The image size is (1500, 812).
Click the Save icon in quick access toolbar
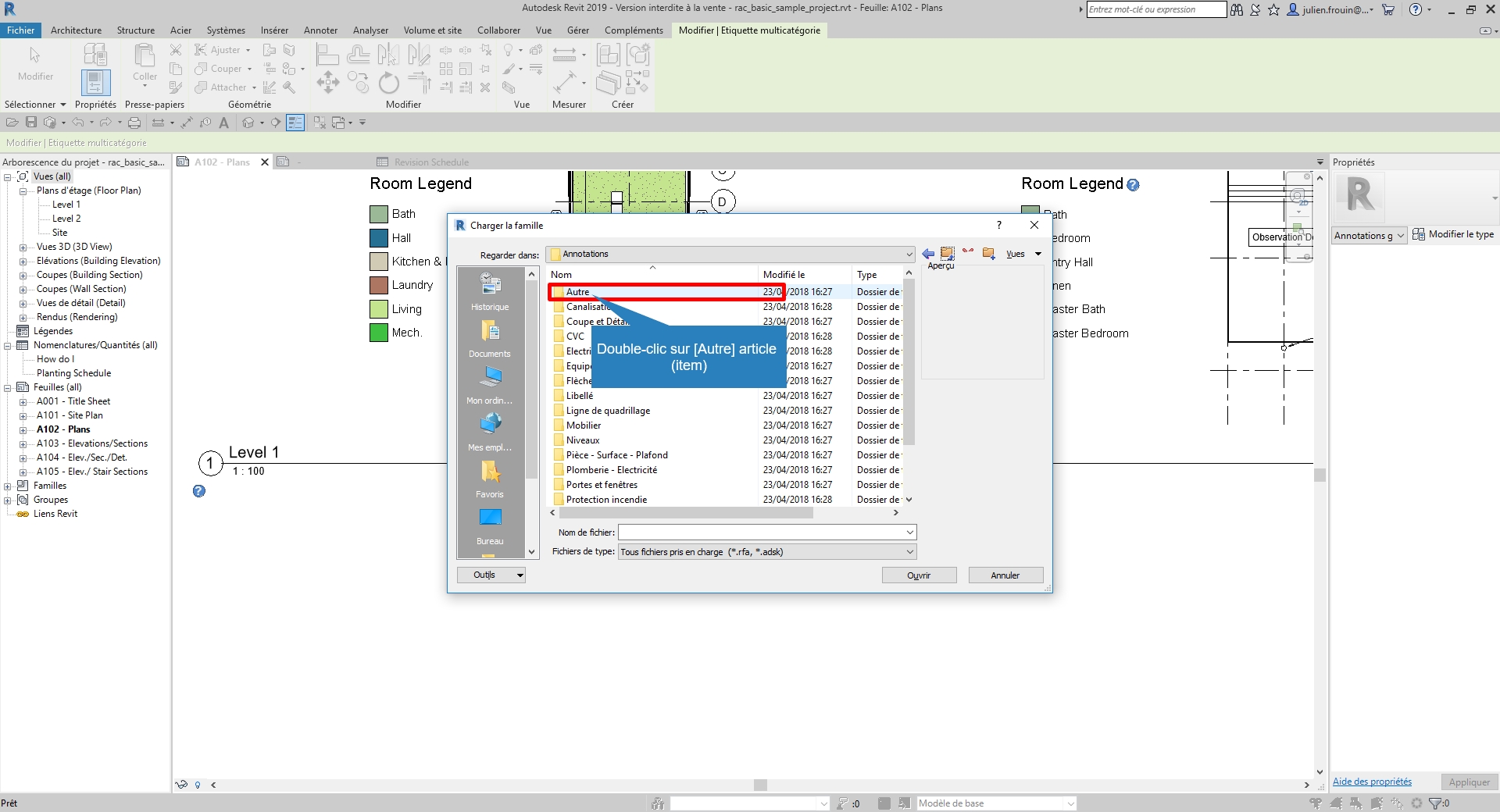pyautogui.click(x=31, y=123)
